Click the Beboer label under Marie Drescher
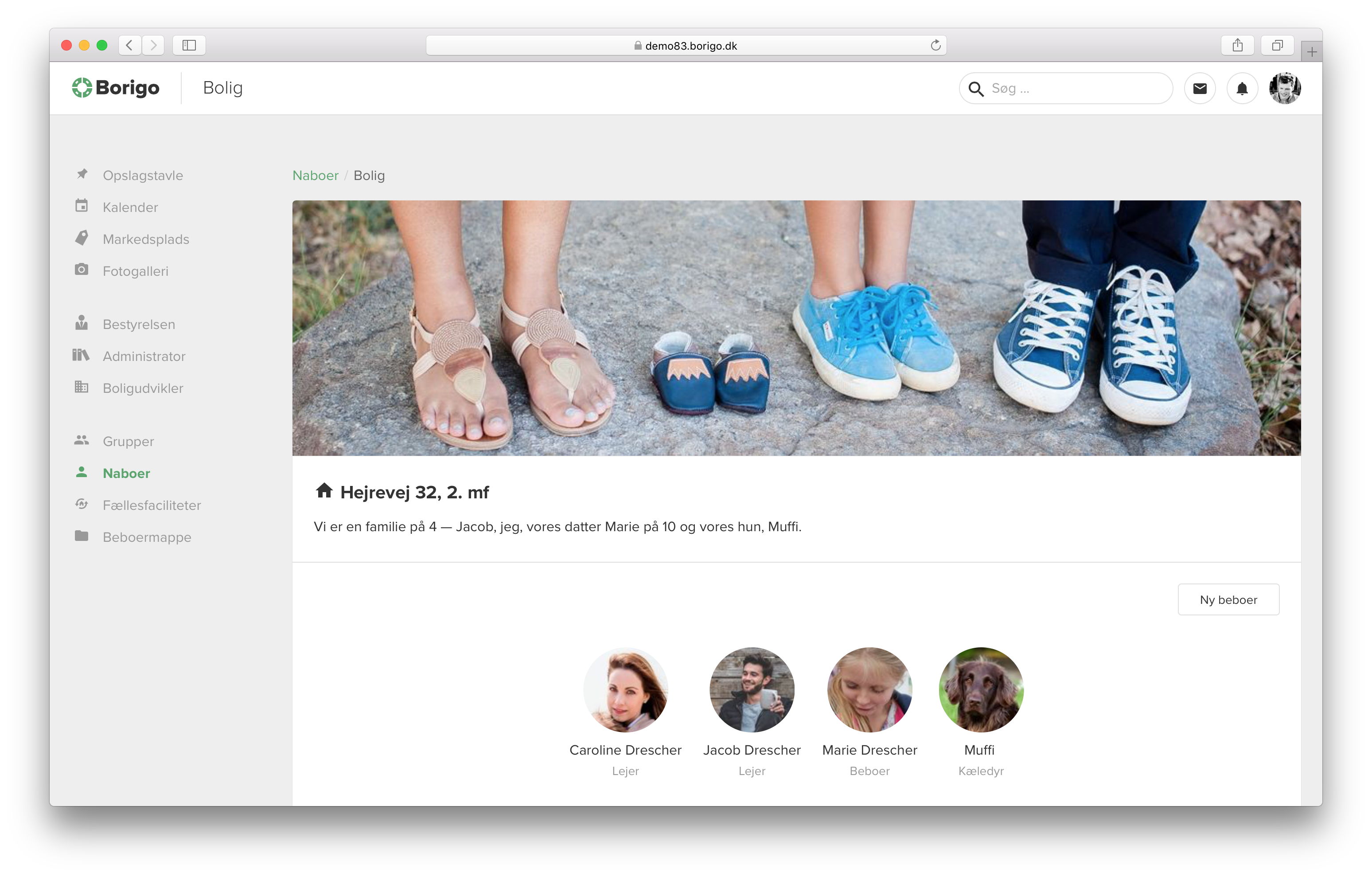The height and width of the screenshot is (877, 1372). coord(869,771)
